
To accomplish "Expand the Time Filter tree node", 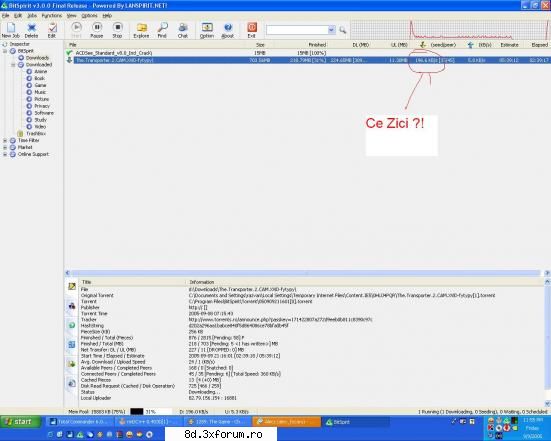I will tap(5, 140).
